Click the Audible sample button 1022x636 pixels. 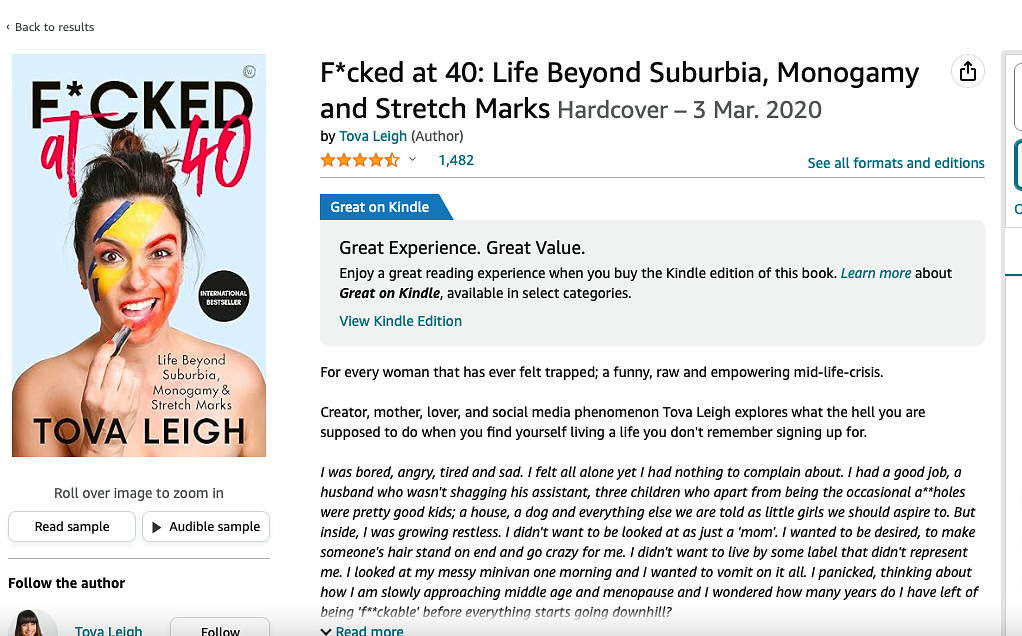tap(206, 527)
